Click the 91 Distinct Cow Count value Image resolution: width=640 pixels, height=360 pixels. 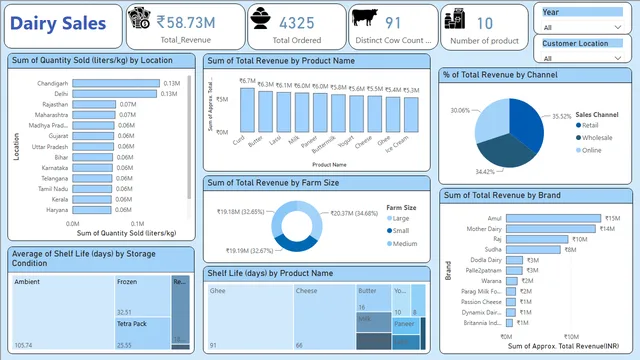[393, 23]
